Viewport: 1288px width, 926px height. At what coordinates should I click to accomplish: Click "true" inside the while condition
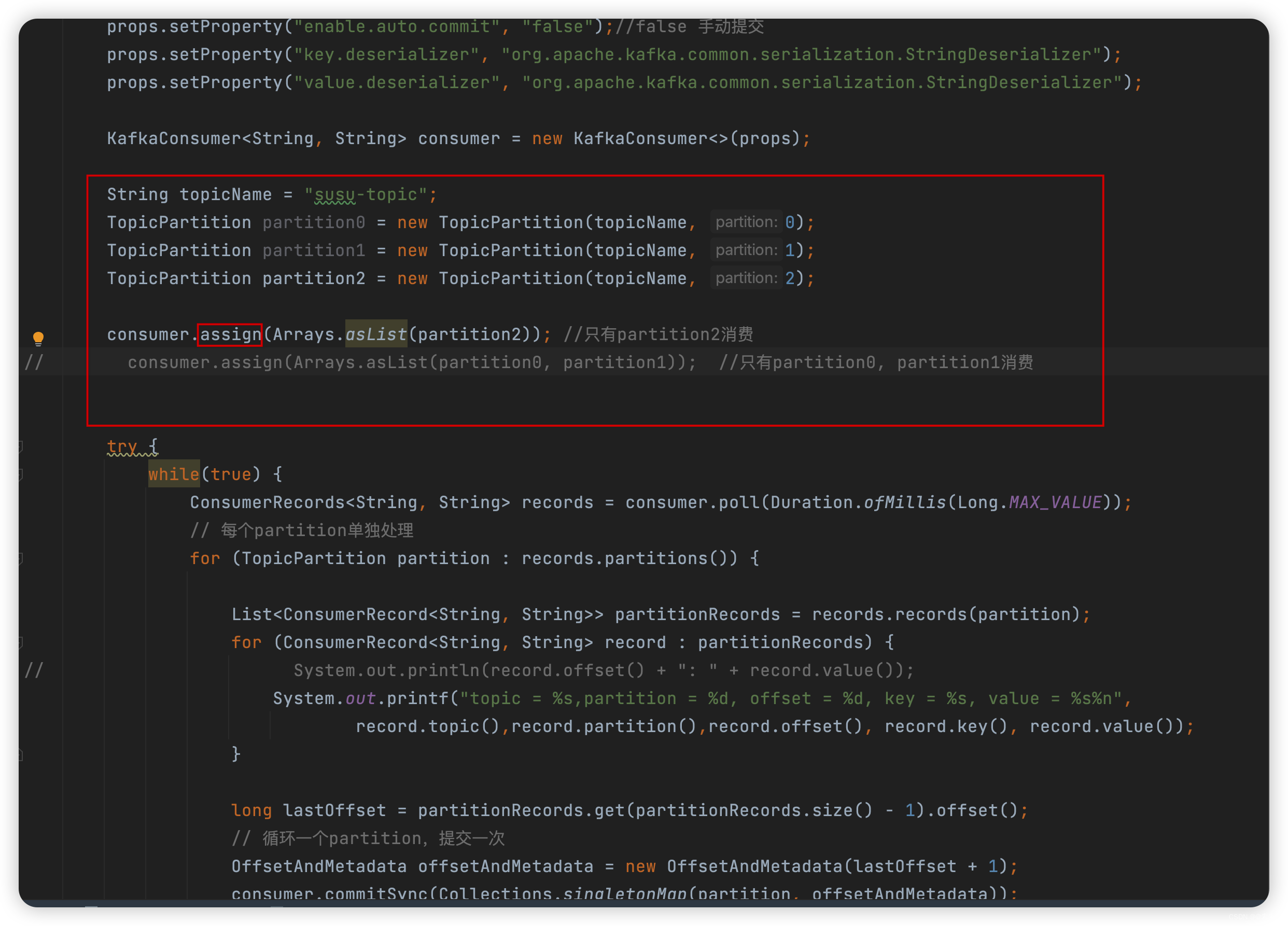pyautogui.click(x=231, y=474)
